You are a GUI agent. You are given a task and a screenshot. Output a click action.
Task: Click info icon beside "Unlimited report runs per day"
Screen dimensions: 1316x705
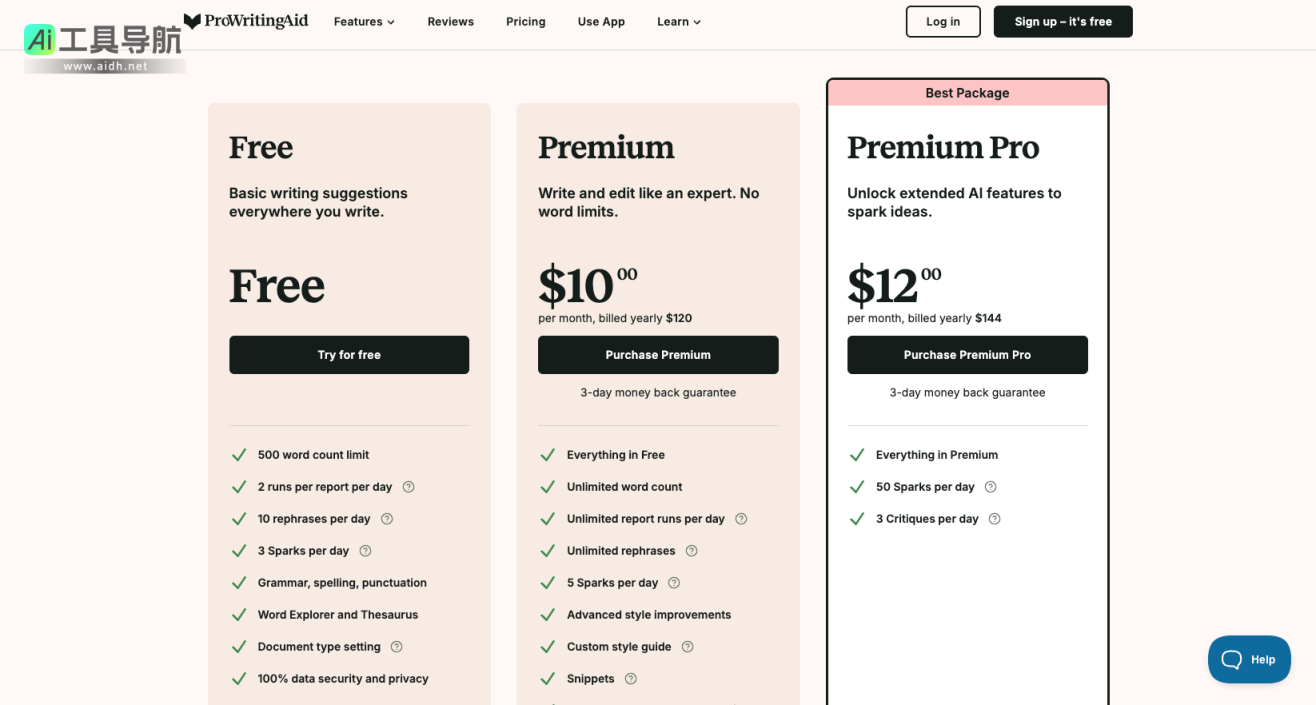pyautogui.click(x=740, y=519)
